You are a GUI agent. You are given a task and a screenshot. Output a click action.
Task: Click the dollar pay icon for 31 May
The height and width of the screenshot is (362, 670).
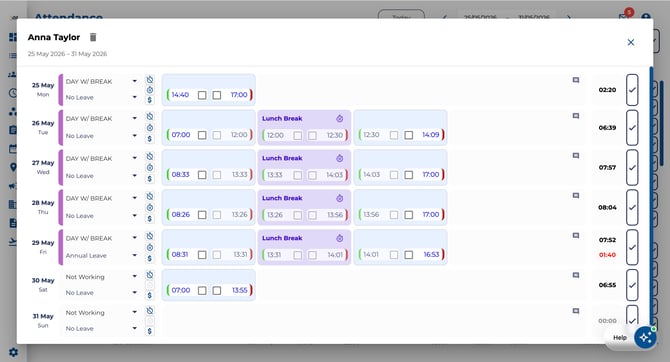(150, 331)
